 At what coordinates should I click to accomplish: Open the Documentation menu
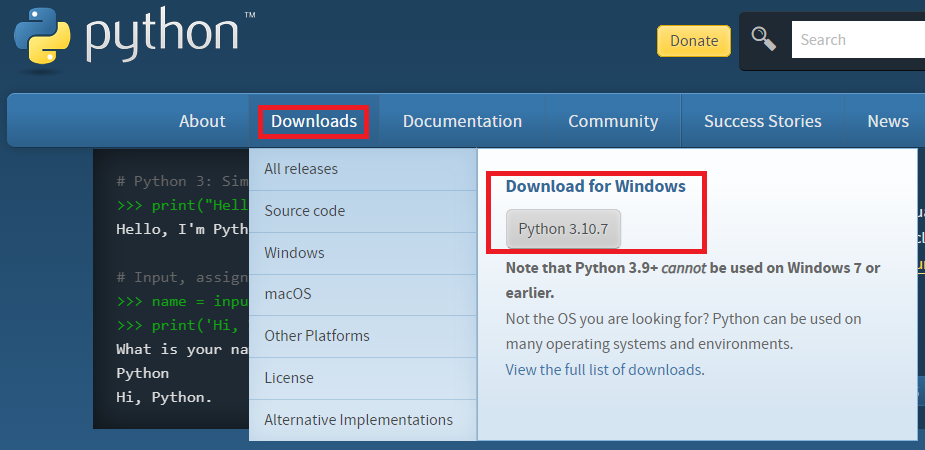coord(462,121)
